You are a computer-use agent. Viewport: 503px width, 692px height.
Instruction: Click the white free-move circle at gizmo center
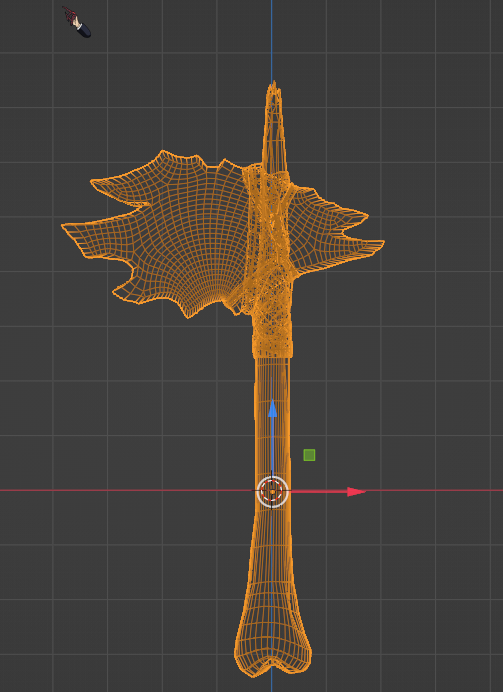click(273, 492)
